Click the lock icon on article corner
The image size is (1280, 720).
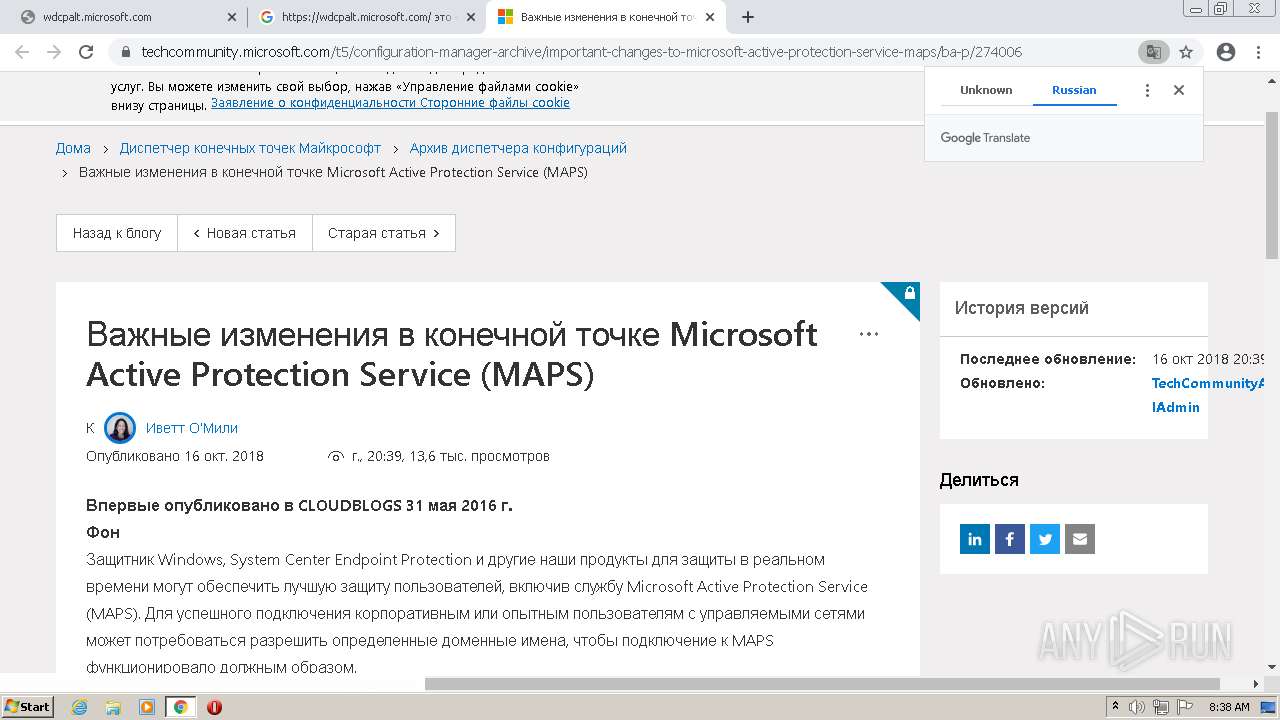(x=909, y=293)
